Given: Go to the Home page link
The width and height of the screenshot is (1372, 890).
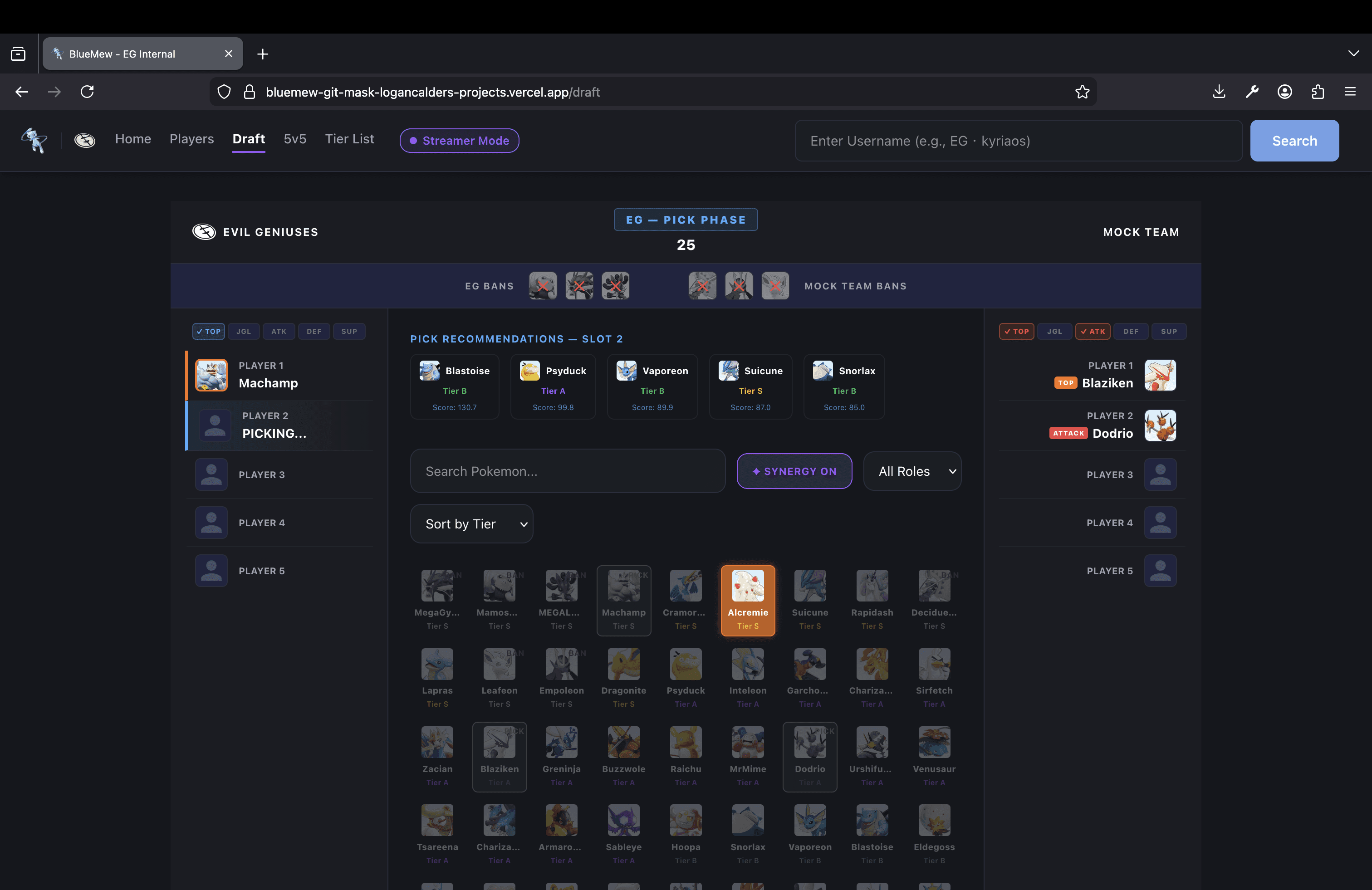Looking at the screenshot, I should point(132,139).
